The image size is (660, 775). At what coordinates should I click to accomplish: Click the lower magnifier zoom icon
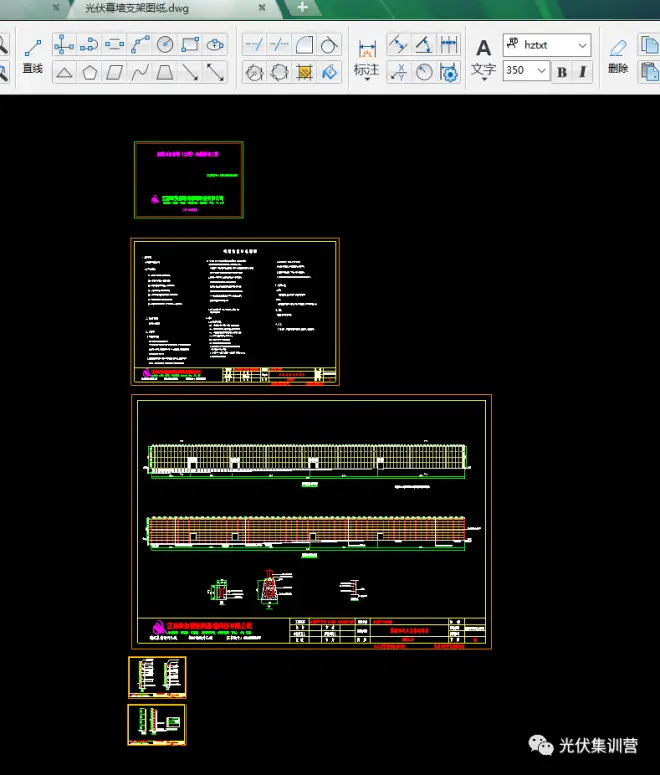click(3, 73)
